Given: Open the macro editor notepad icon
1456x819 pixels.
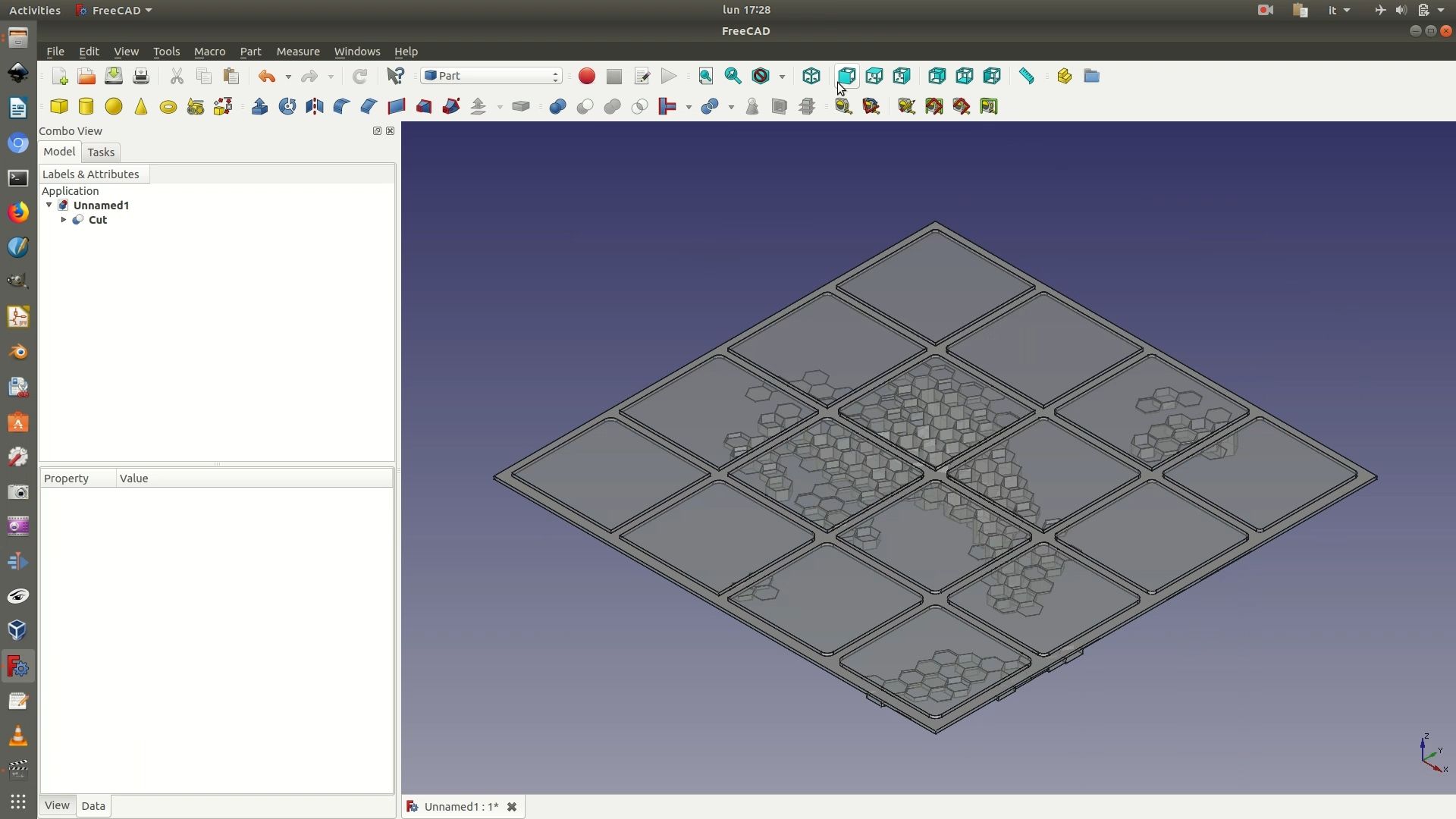Looking at the screenshot, I should (642, 76).
